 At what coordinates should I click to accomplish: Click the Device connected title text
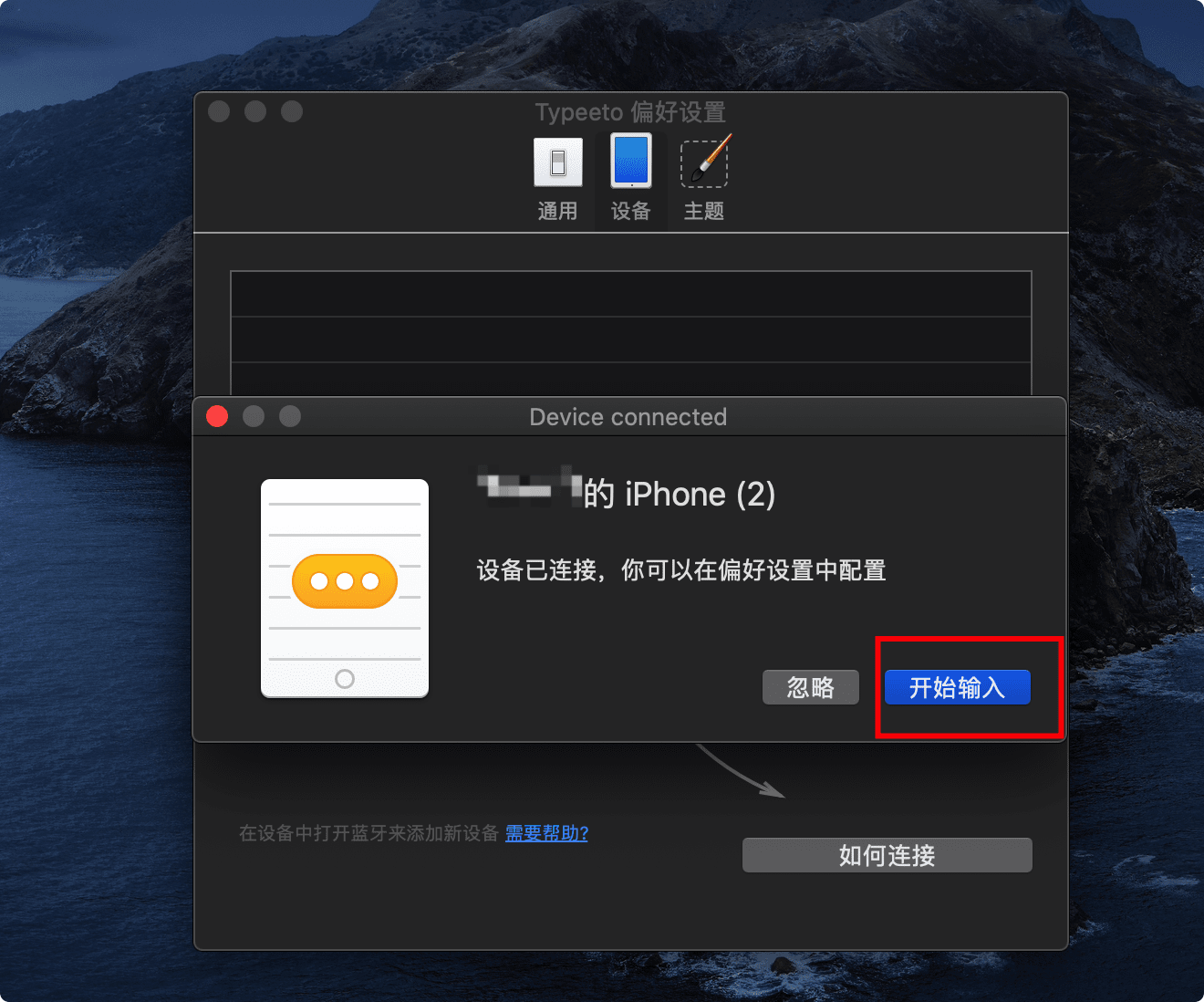628,417
